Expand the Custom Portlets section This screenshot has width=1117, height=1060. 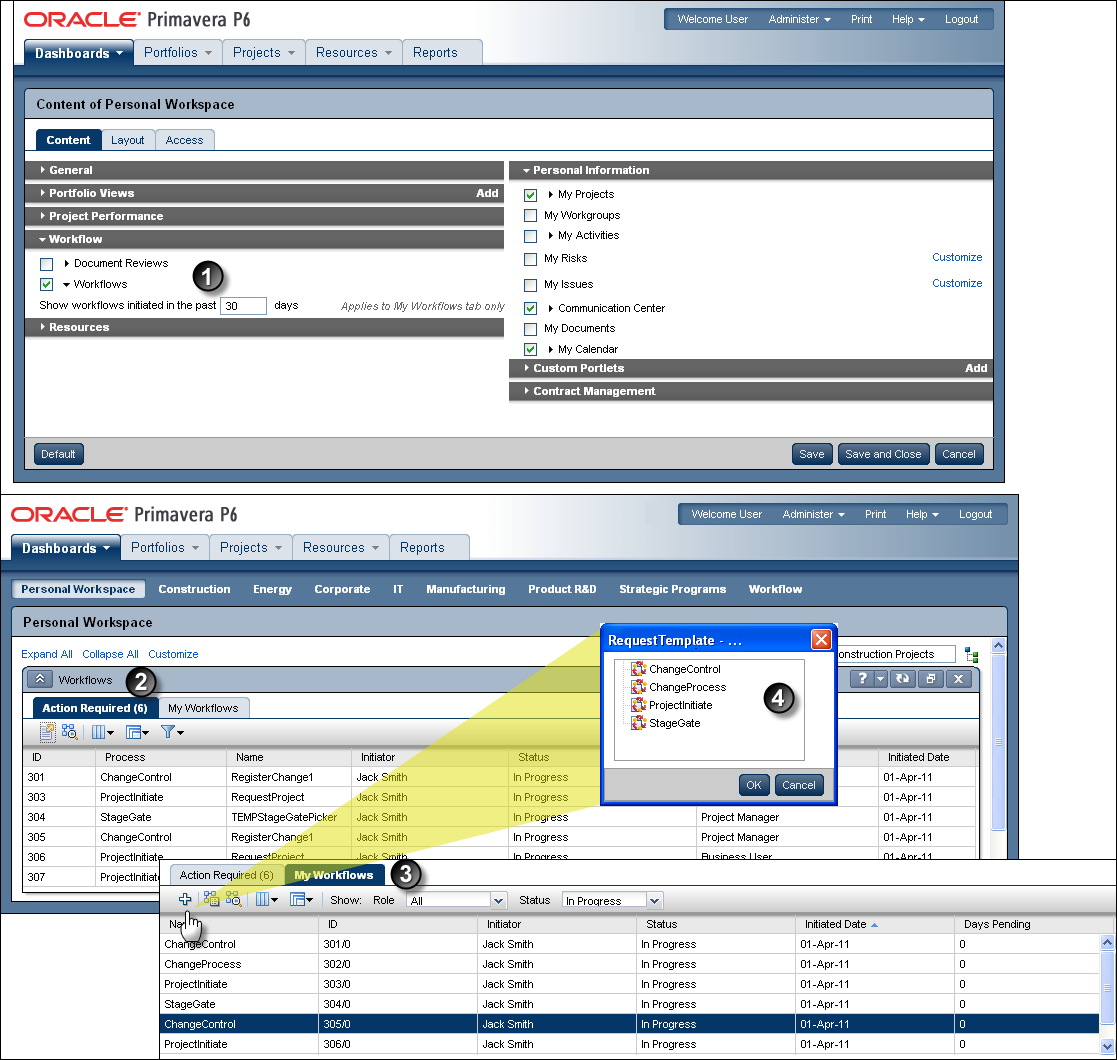pyautogui.click(x=751, y=368)
